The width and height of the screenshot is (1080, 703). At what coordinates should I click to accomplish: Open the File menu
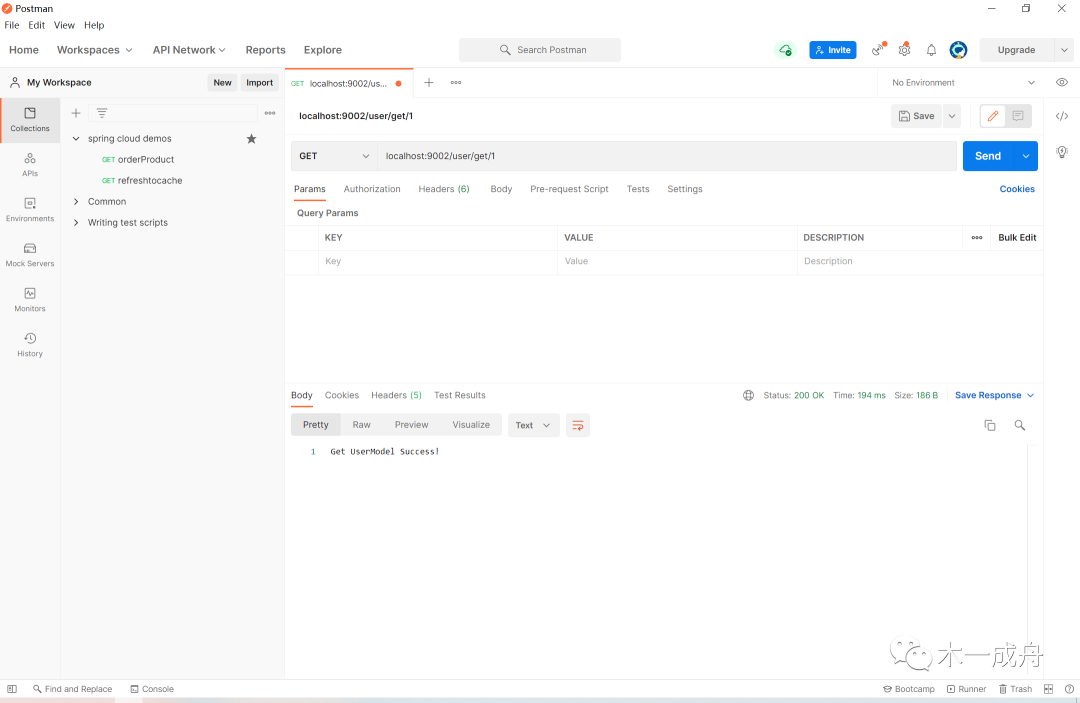click(12, 25)
